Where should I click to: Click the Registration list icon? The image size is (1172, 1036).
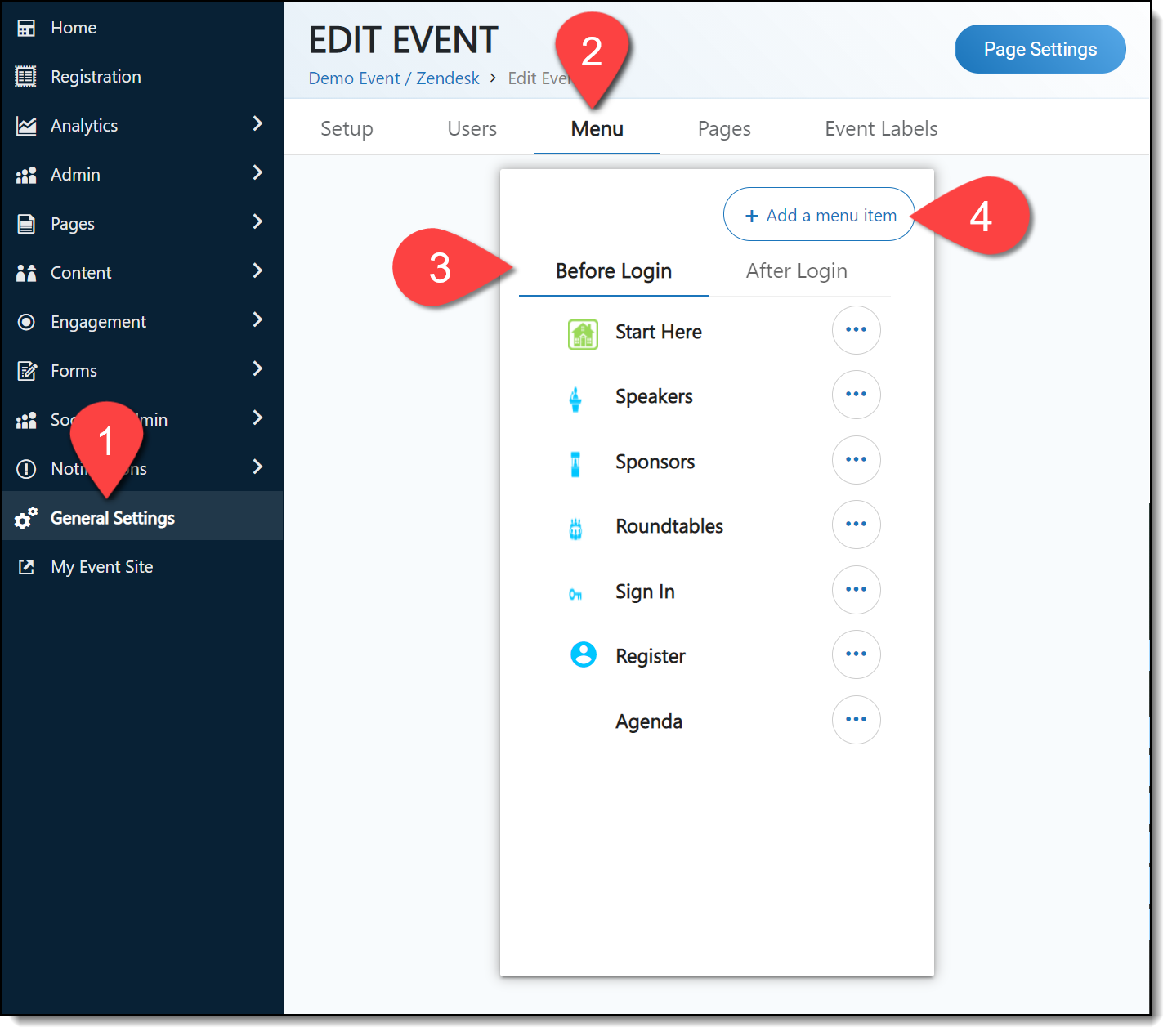click(26, 77)
